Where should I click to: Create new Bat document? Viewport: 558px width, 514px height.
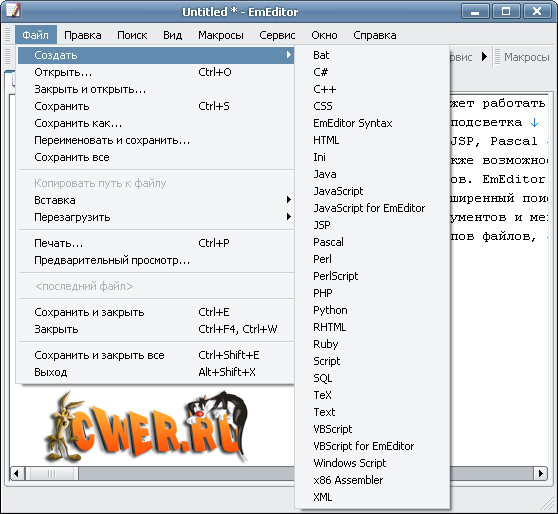(372, 55)
